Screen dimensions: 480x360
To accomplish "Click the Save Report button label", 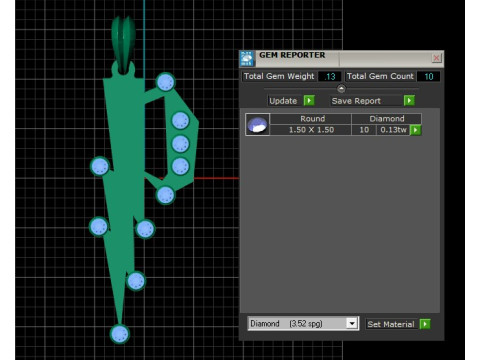I will pyautogui.click(x=356, y=101).
